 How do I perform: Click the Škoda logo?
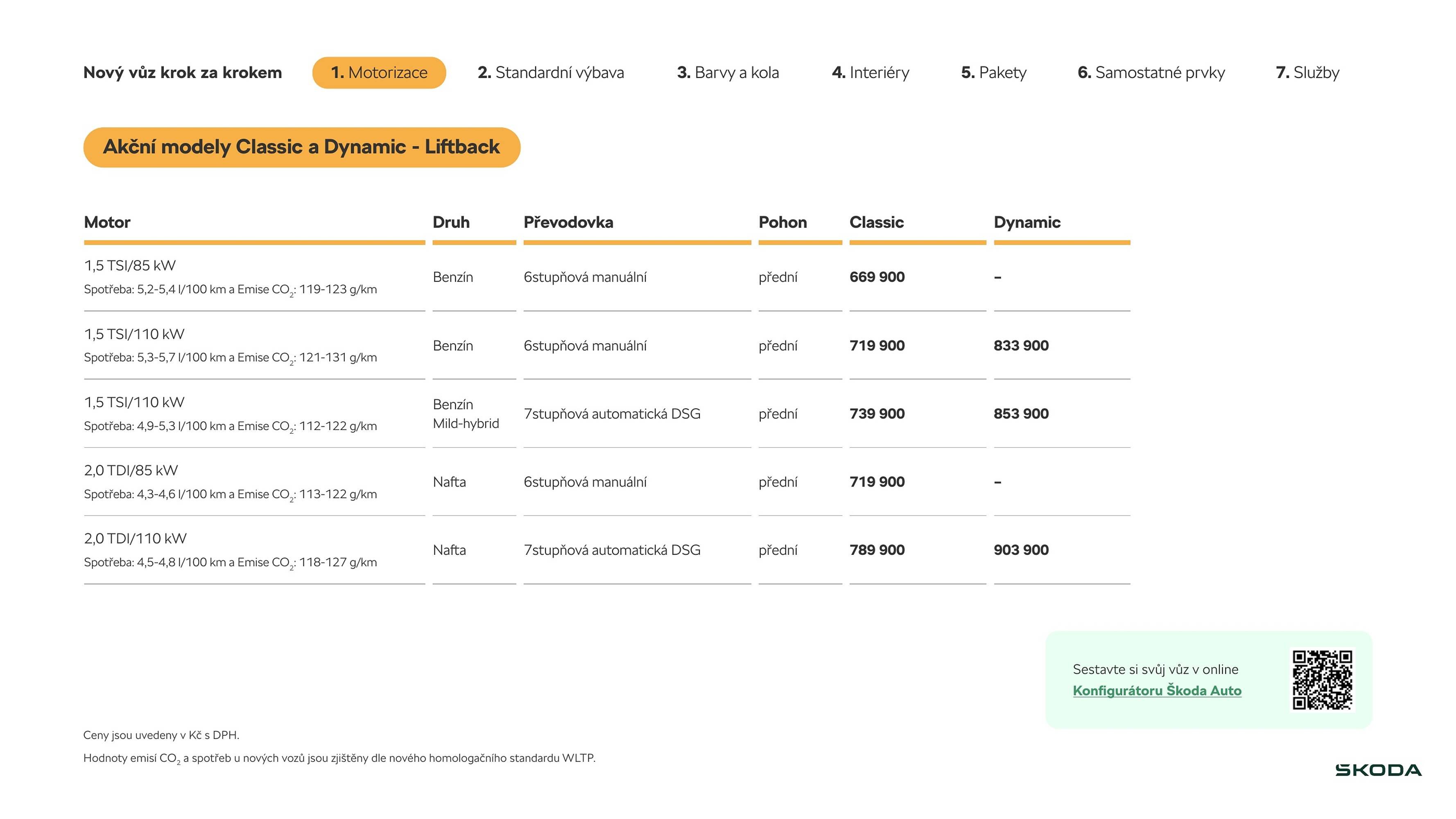(x=1377, y=770)
